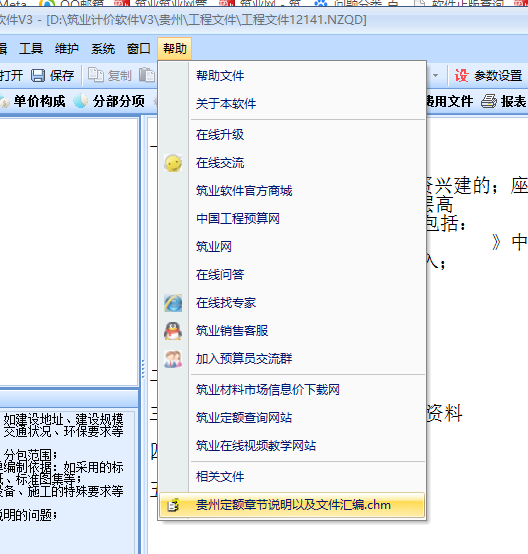Image resolution: width=528 pixels, height=554 pixels.
Task: Click the people icon beside 加入预算员交流群
Action: (x=173, y=359)
